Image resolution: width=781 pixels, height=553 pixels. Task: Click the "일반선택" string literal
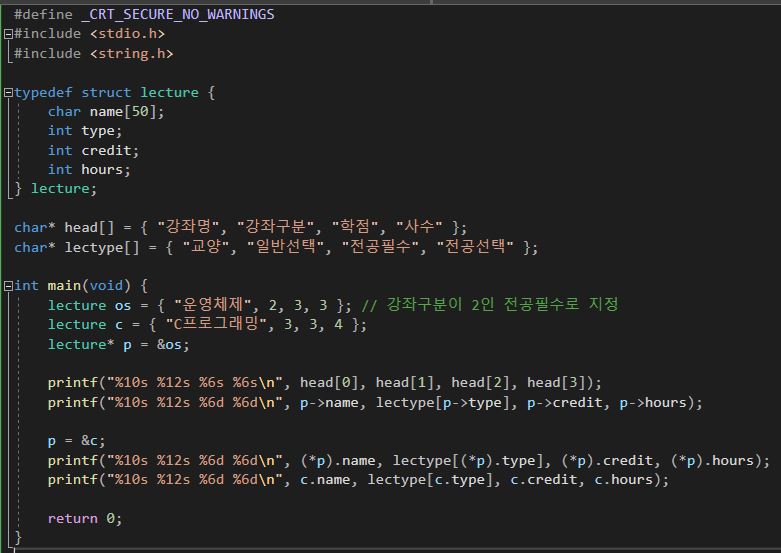pyautogui.click(x=285, y=247)
